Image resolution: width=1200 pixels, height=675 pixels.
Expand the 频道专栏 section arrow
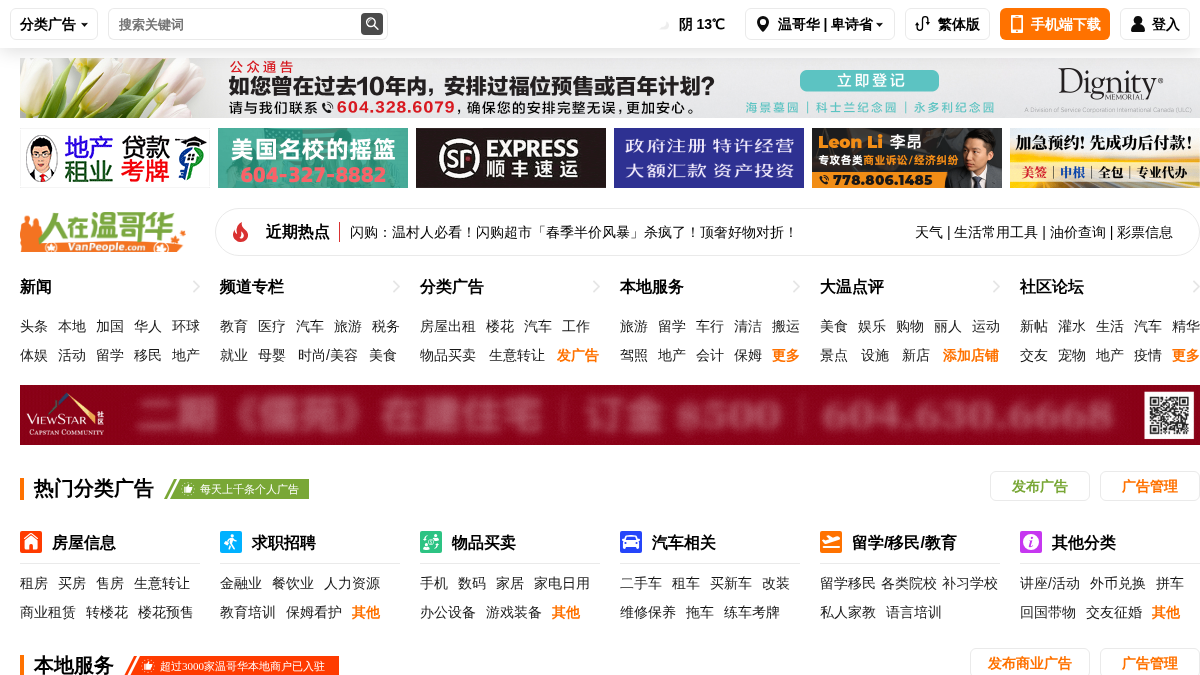point(396,287)
